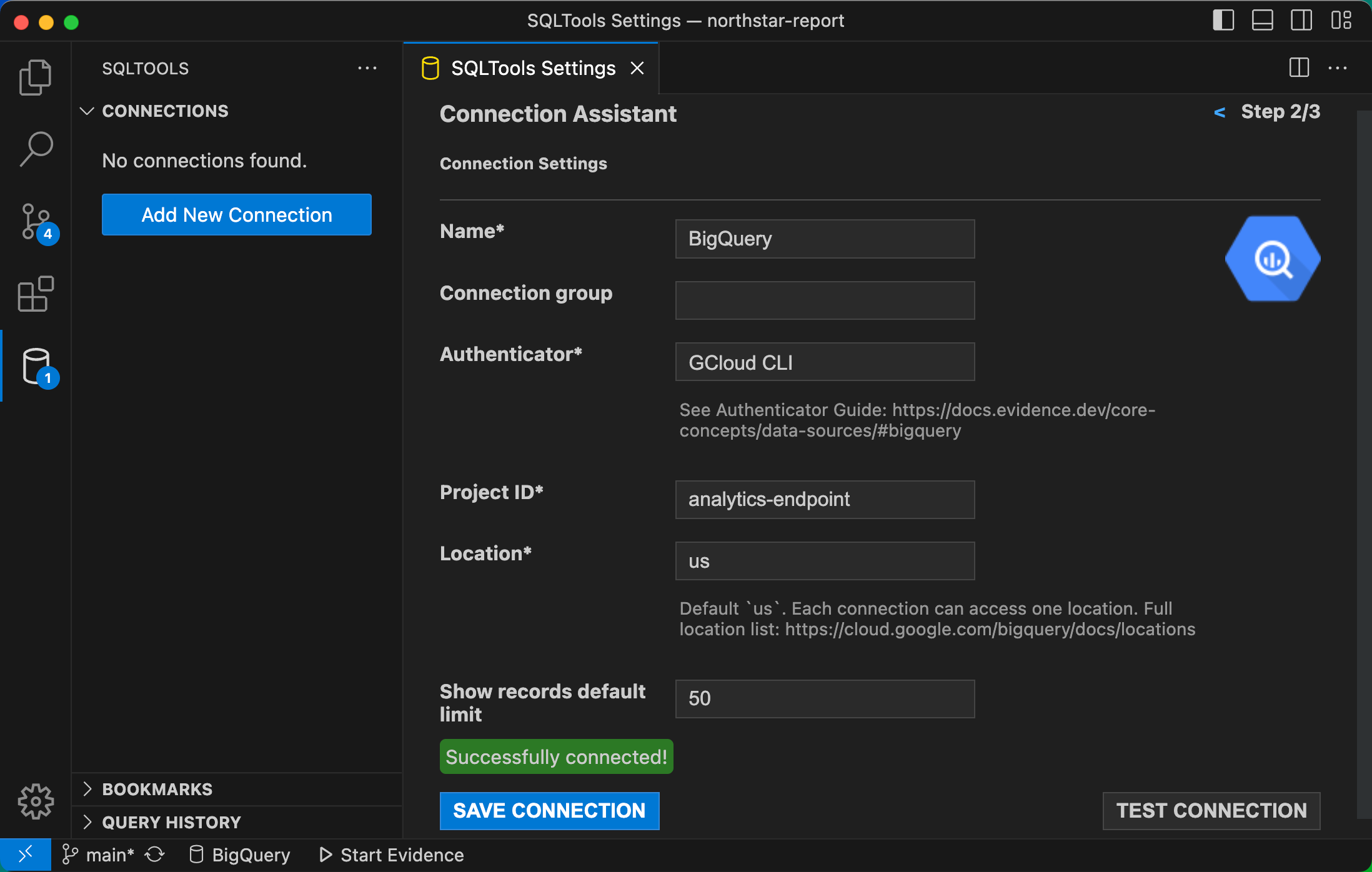Click Start Evidence in status bar
Viewport: 1372px width, 872px height.
click(392, 855)
